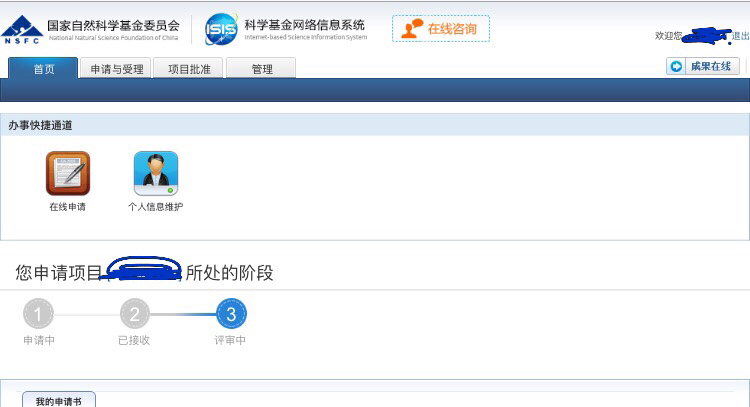Open the 个人信息维护 person icon

tap(156, 173)
